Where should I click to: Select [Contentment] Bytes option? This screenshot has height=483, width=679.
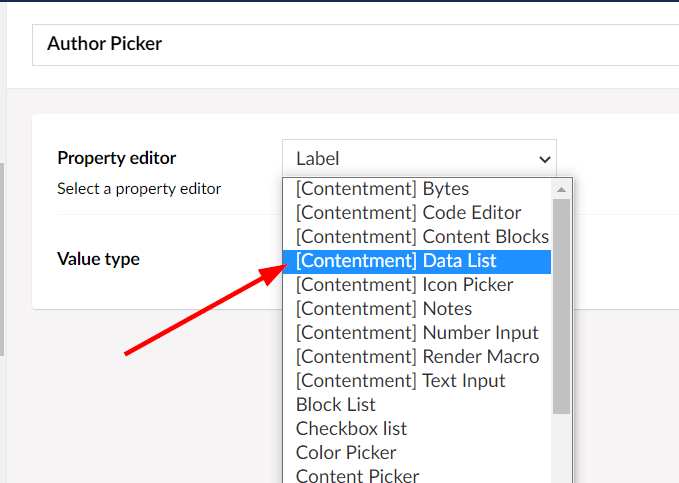click(417, 189)
